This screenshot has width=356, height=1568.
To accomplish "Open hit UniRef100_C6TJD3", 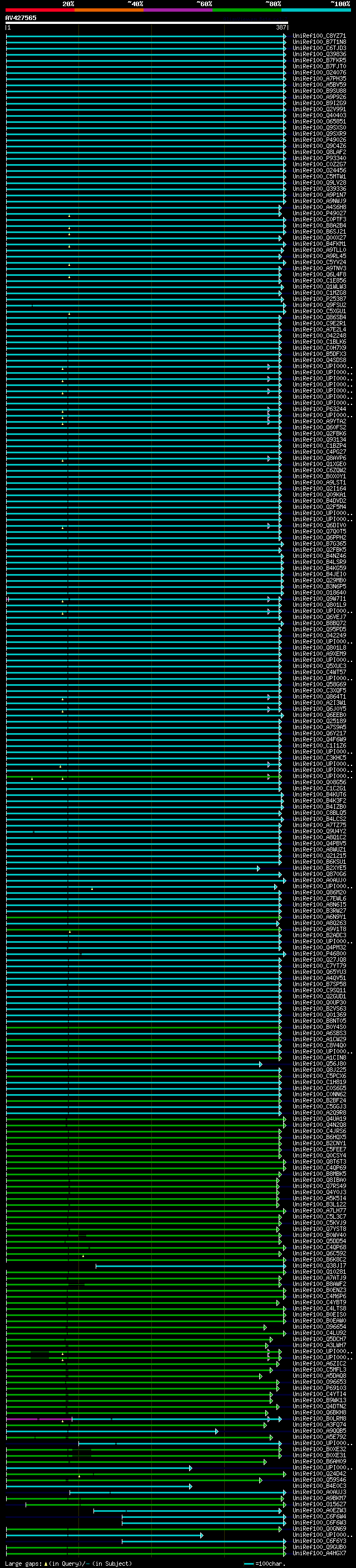I will pyautogui.click(x=319, y=48).
